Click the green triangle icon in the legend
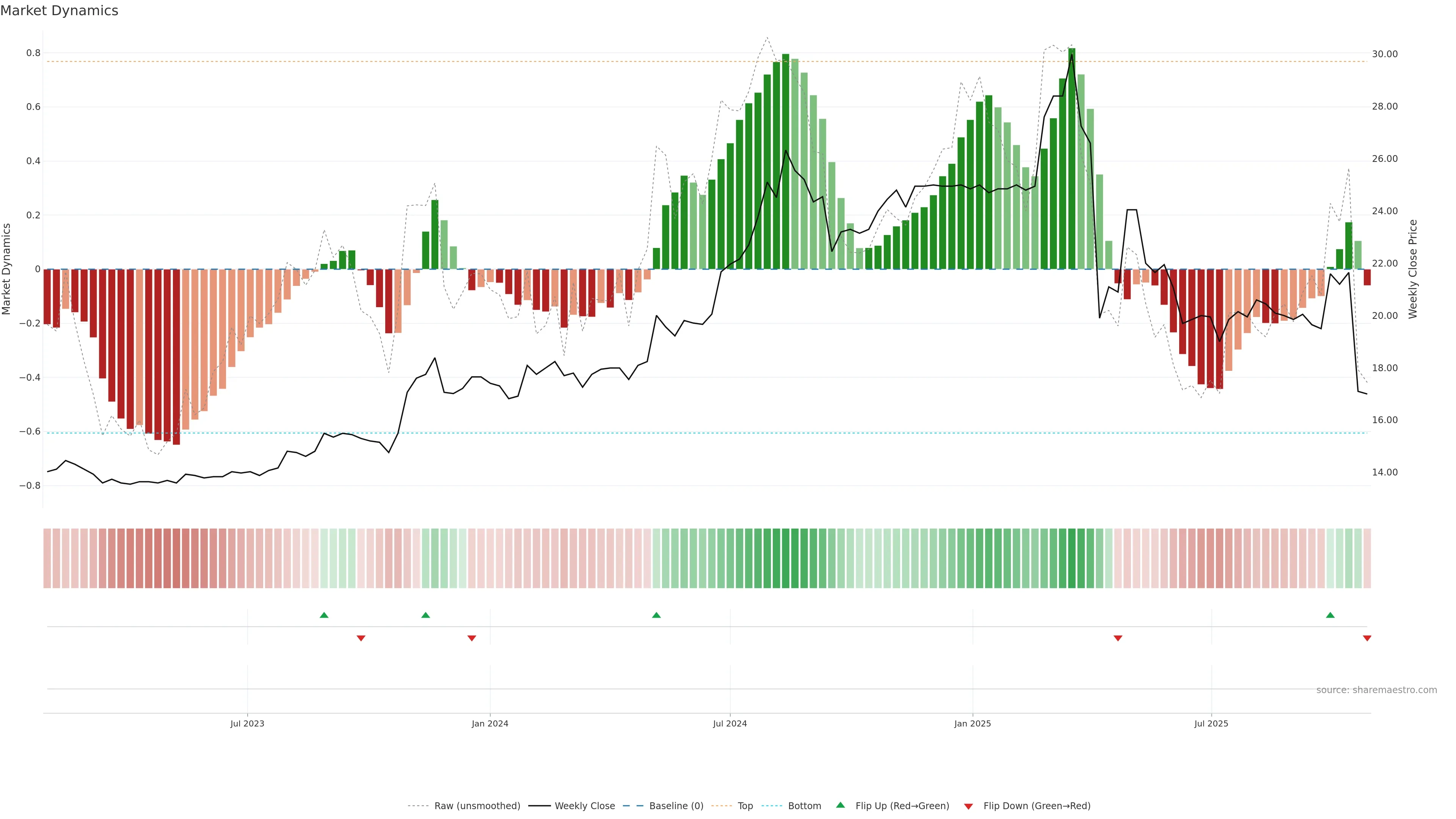The image size is (1456, 819). pyautogui.click(x=841, y=805)
